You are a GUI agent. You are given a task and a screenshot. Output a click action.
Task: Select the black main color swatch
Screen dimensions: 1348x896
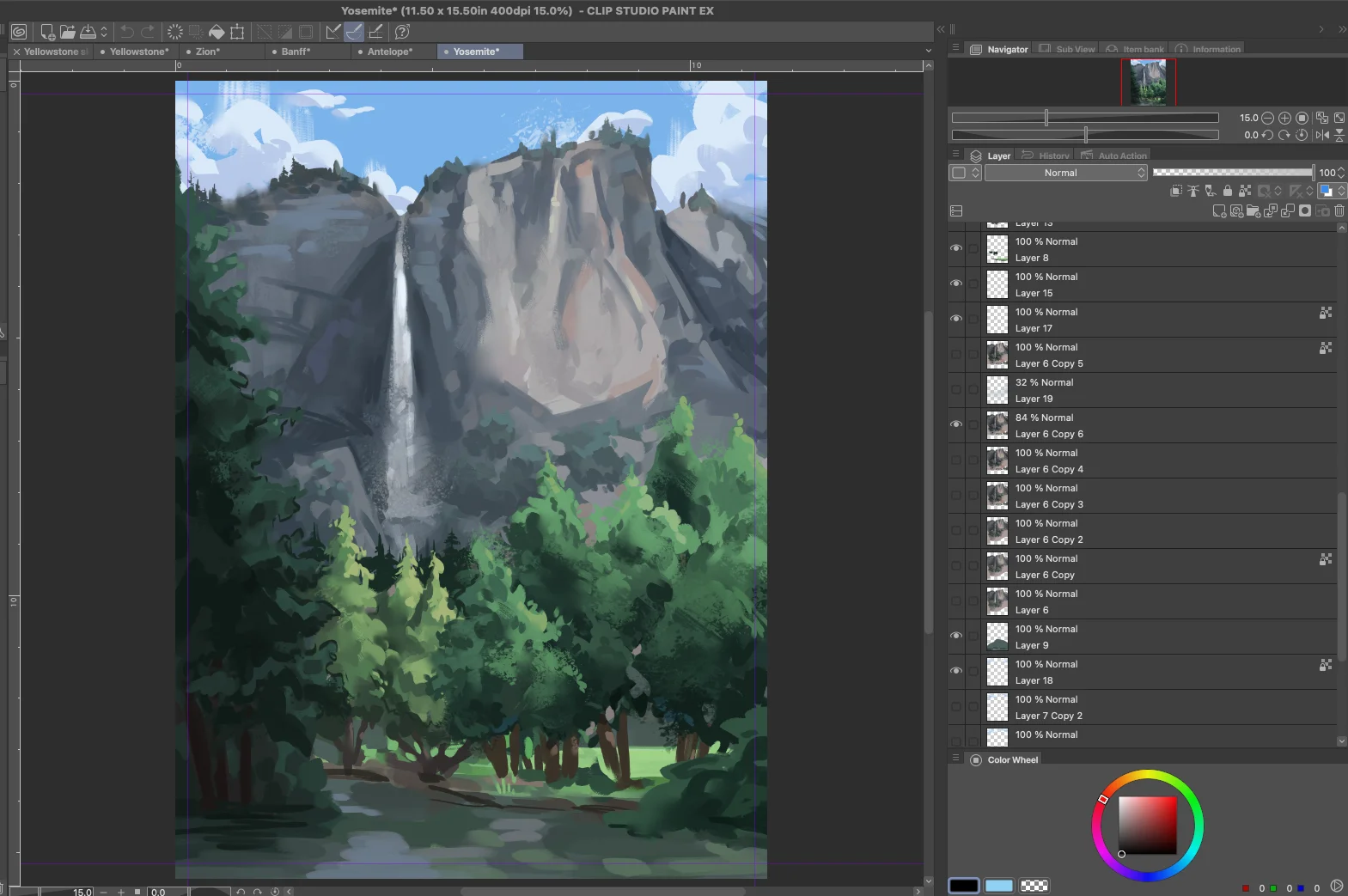[964, 886]
